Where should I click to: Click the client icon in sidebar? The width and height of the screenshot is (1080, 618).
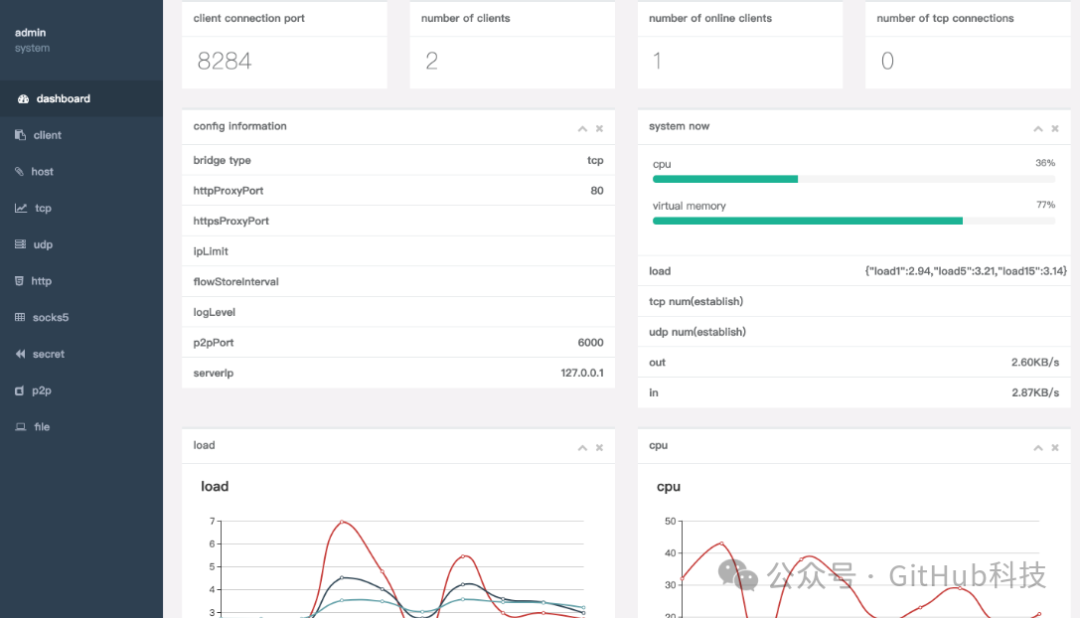20,135
